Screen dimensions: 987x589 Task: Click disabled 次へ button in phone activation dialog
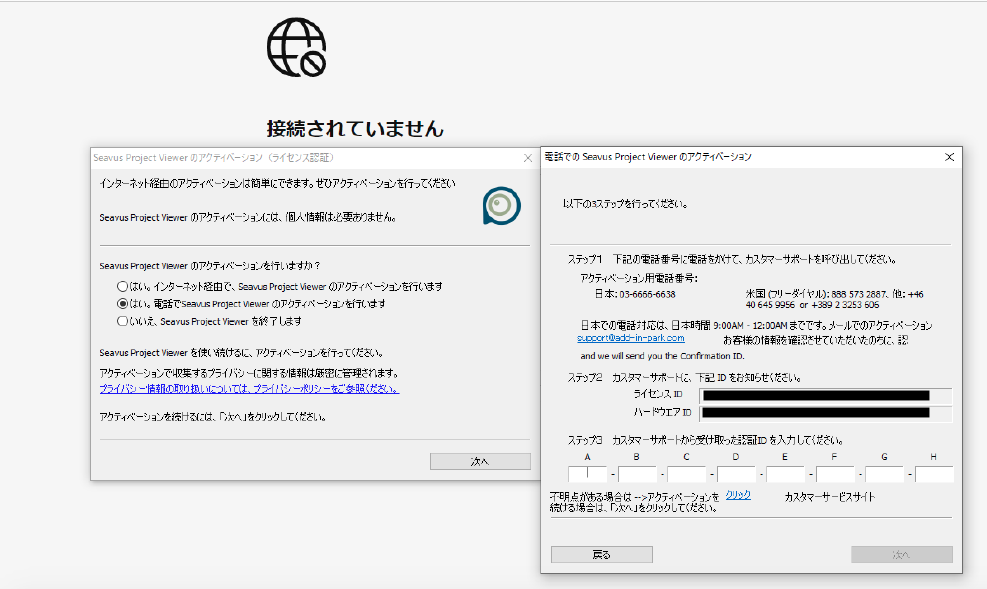pyautogui.click(x=901, y=554)
